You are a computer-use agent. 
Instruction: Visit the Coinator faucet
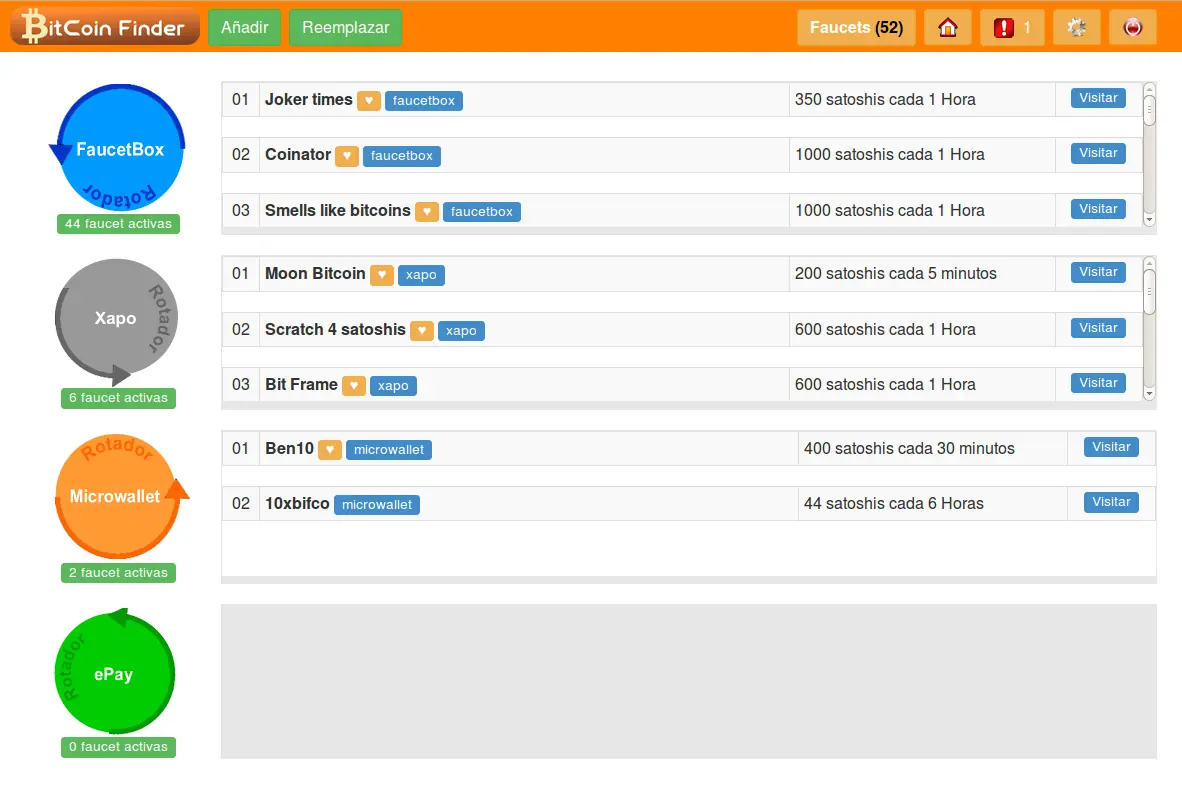[1098, 153]
